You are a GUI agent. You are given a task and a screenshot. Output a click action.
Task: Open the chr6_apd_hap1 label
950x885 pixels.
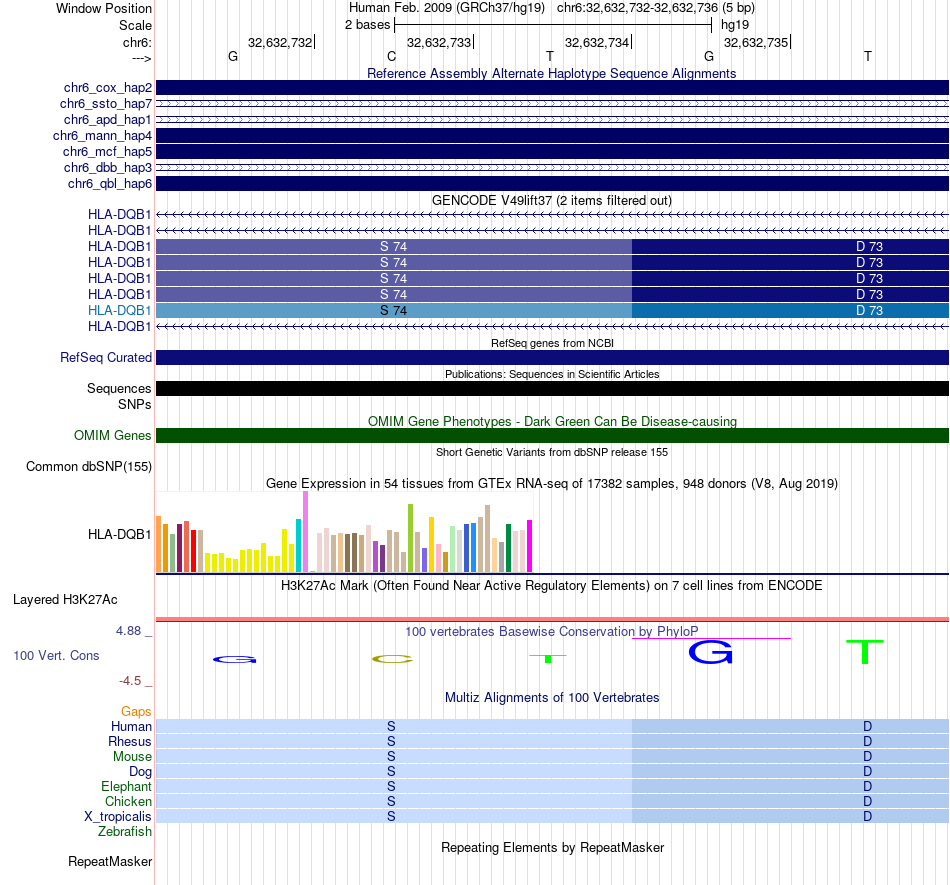107,119
